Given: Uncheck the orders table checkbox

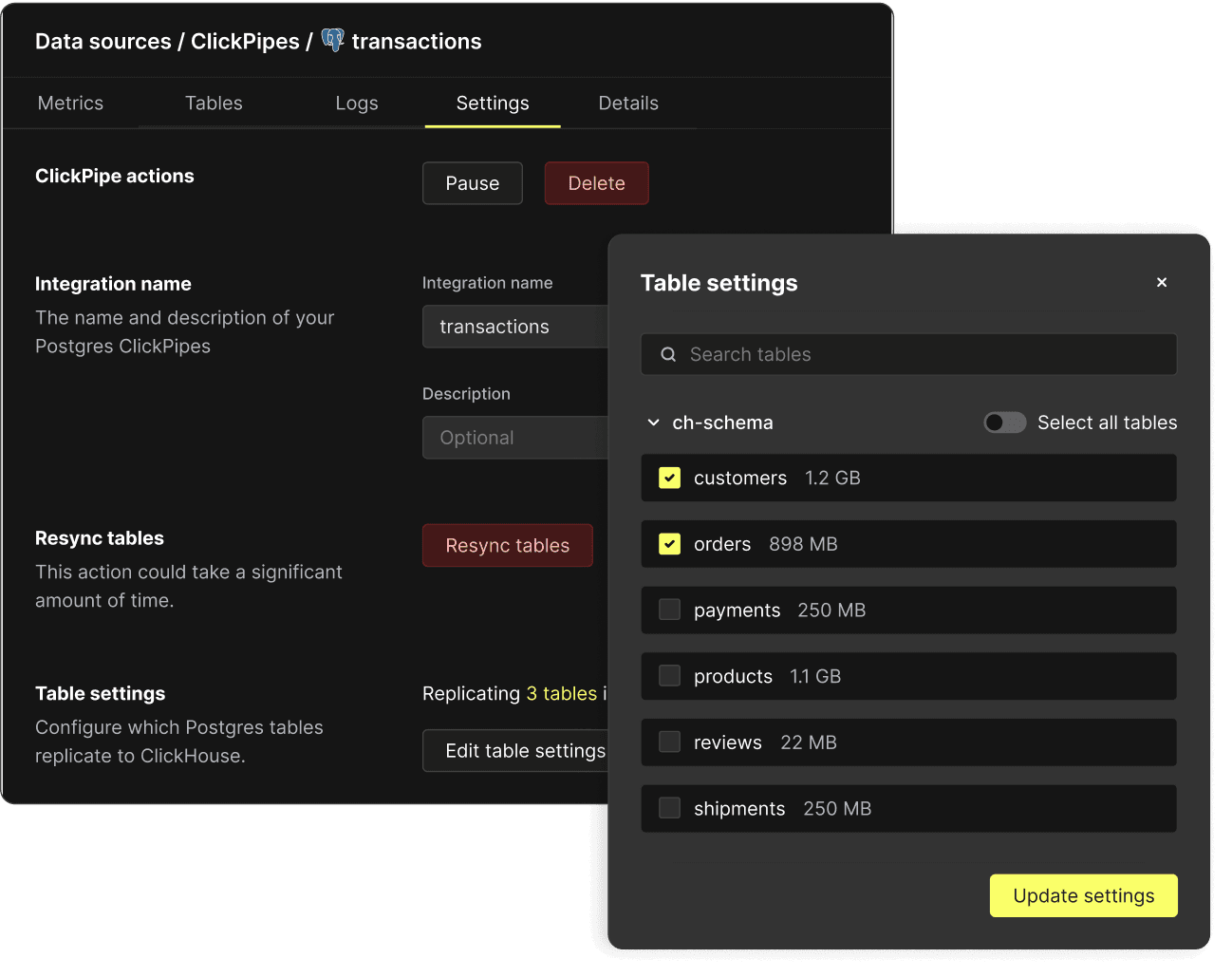Looking at the screenshot, I should click(x=670, y=544).
